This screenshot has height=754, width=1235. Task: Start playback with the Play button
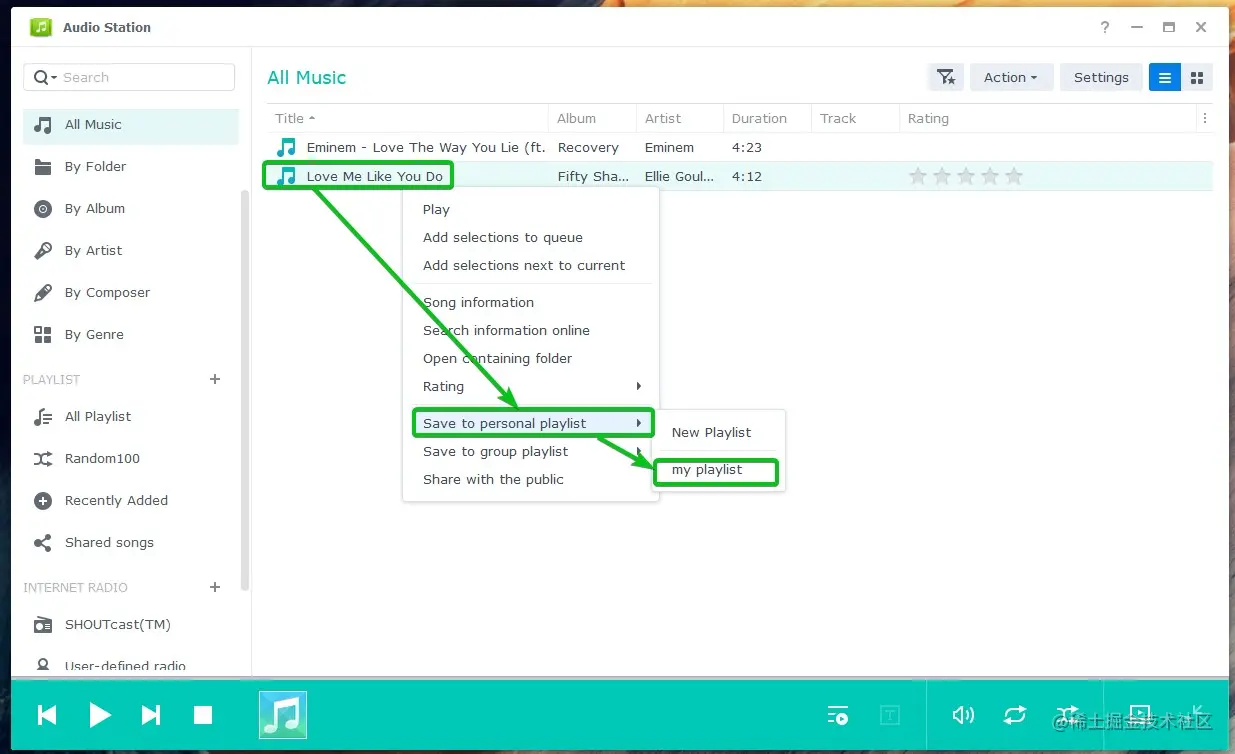click(x=100, y=715)
